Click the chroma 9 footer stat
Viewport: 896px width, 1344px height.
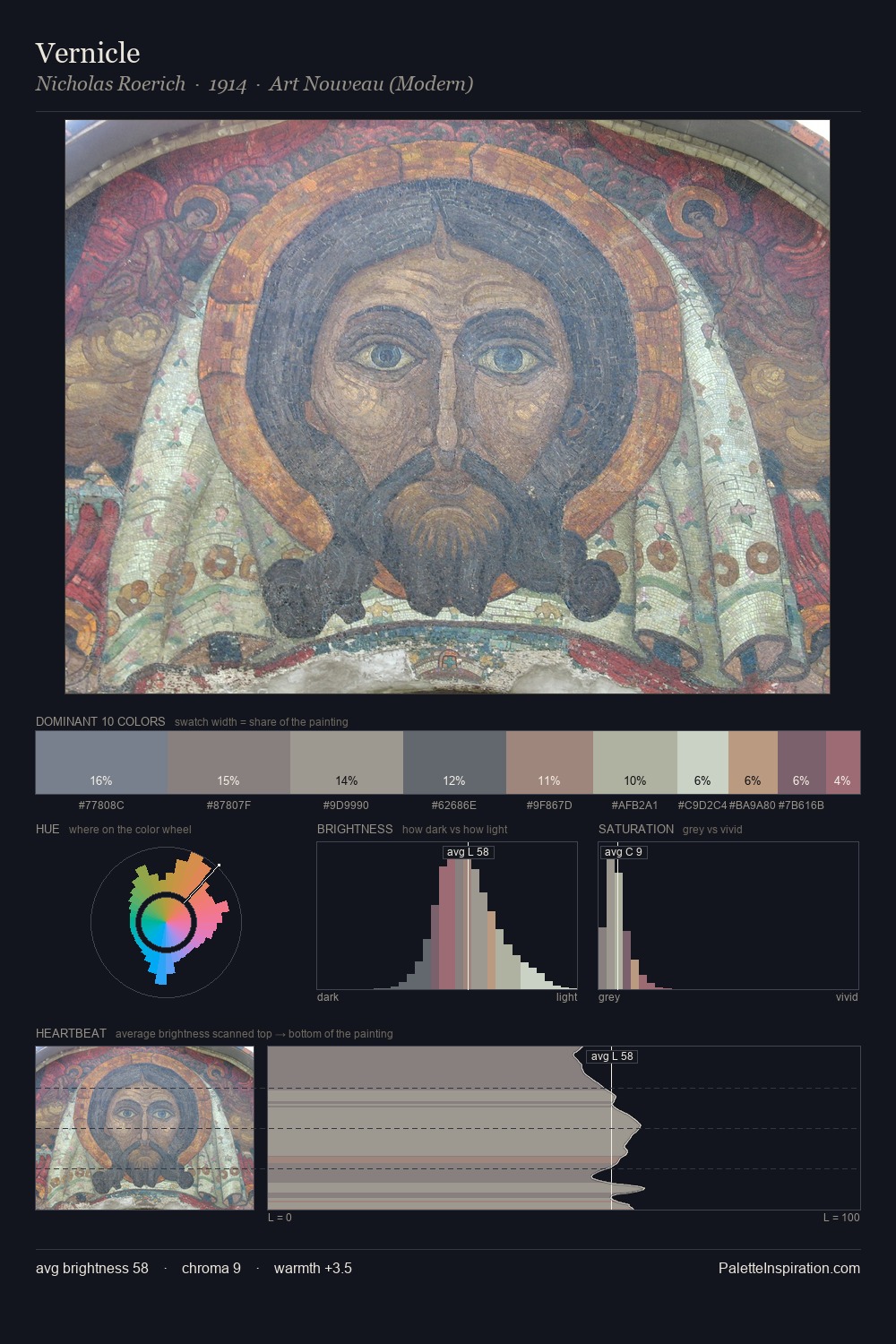click(211, 1269)
